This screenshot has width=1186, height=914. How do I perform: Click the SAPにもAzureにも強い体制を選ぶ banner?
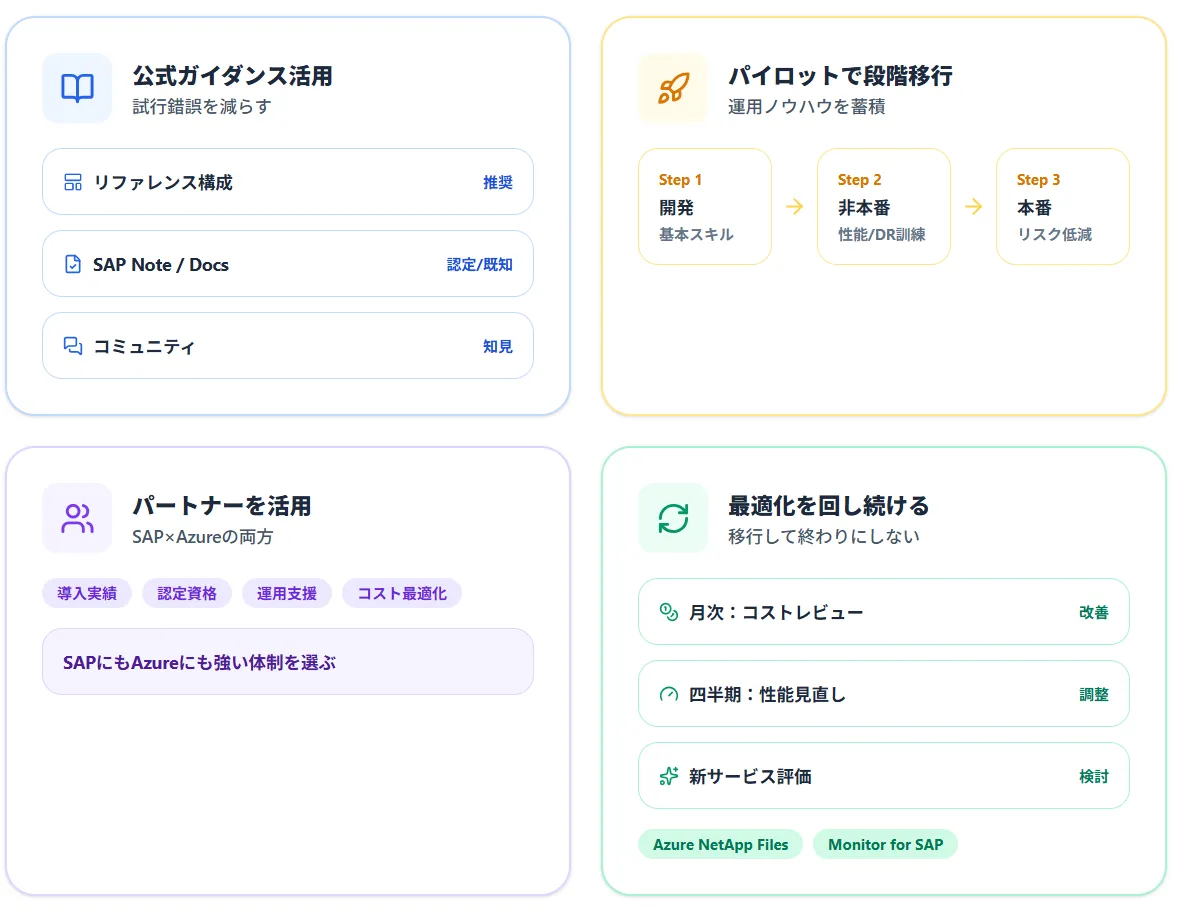[x=287, y=661]
